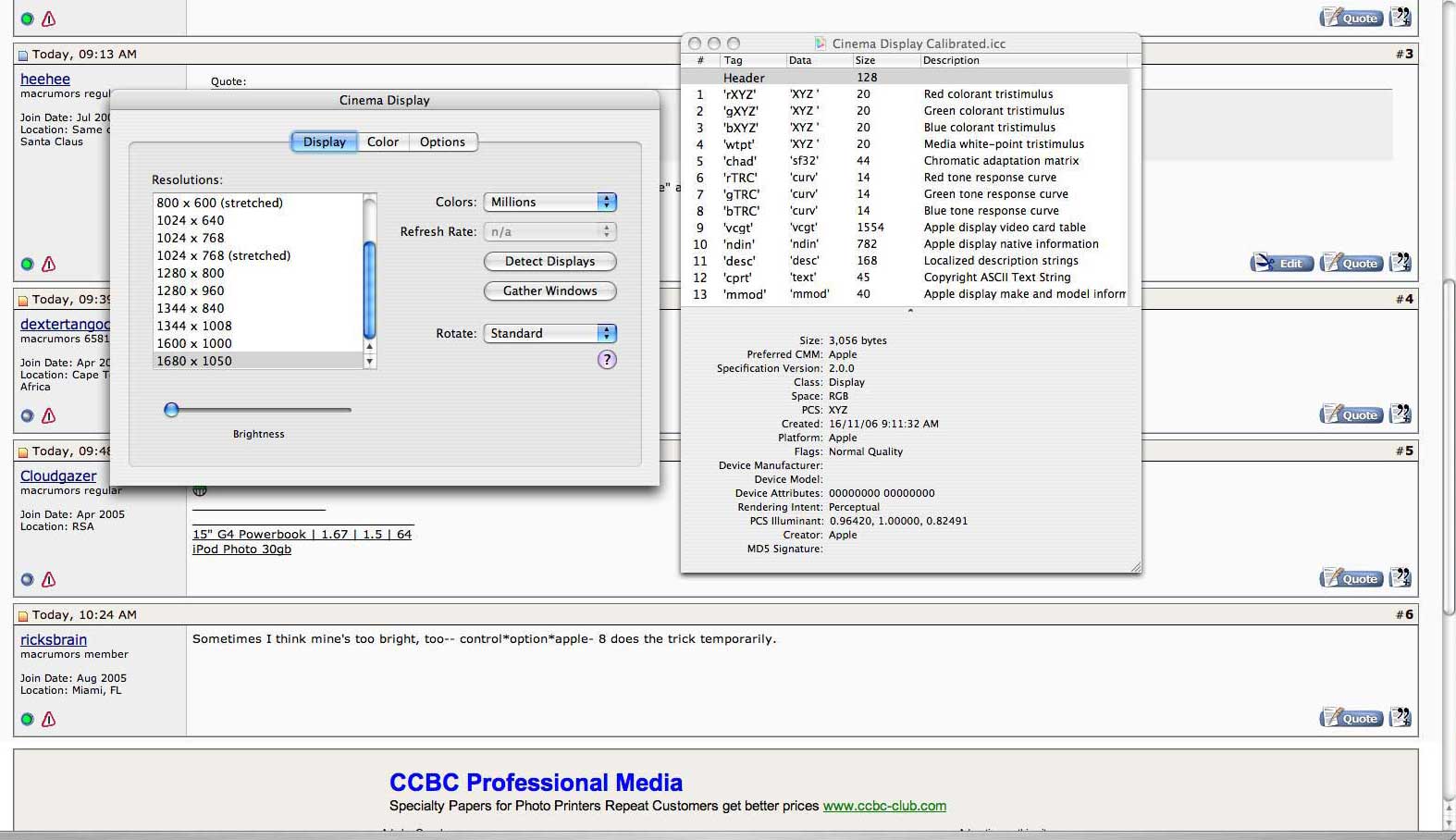Switch to the Options tab
Viewport: 1456px width, 840px height.
click(442, 142)
